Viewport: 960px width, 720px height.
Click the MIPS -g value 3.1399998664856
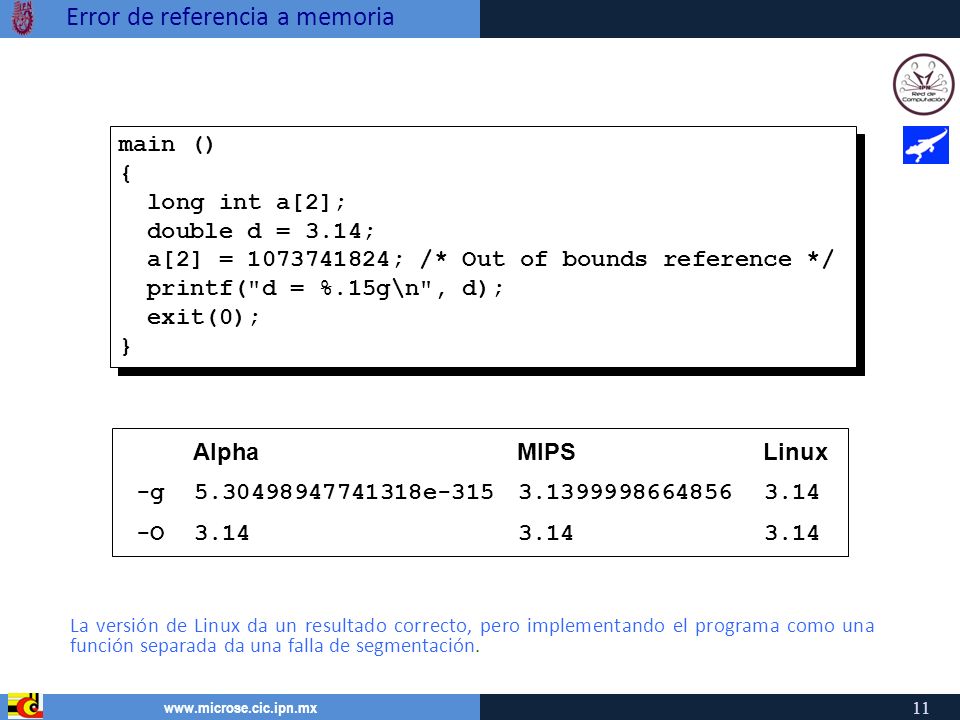click(x=625, y=492)
